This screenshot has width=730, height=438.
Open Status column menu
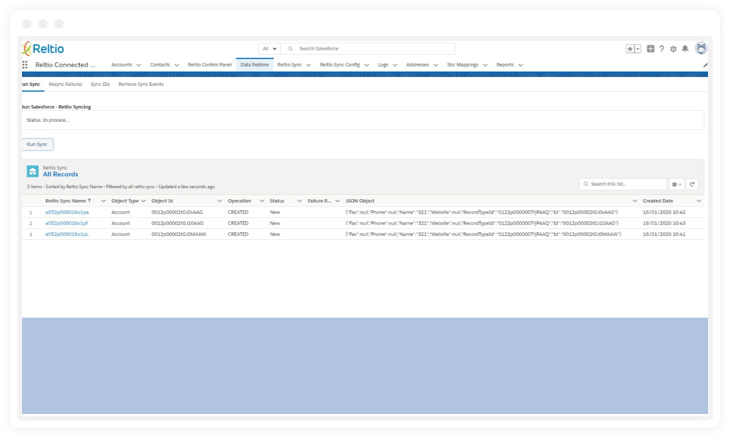299,201
